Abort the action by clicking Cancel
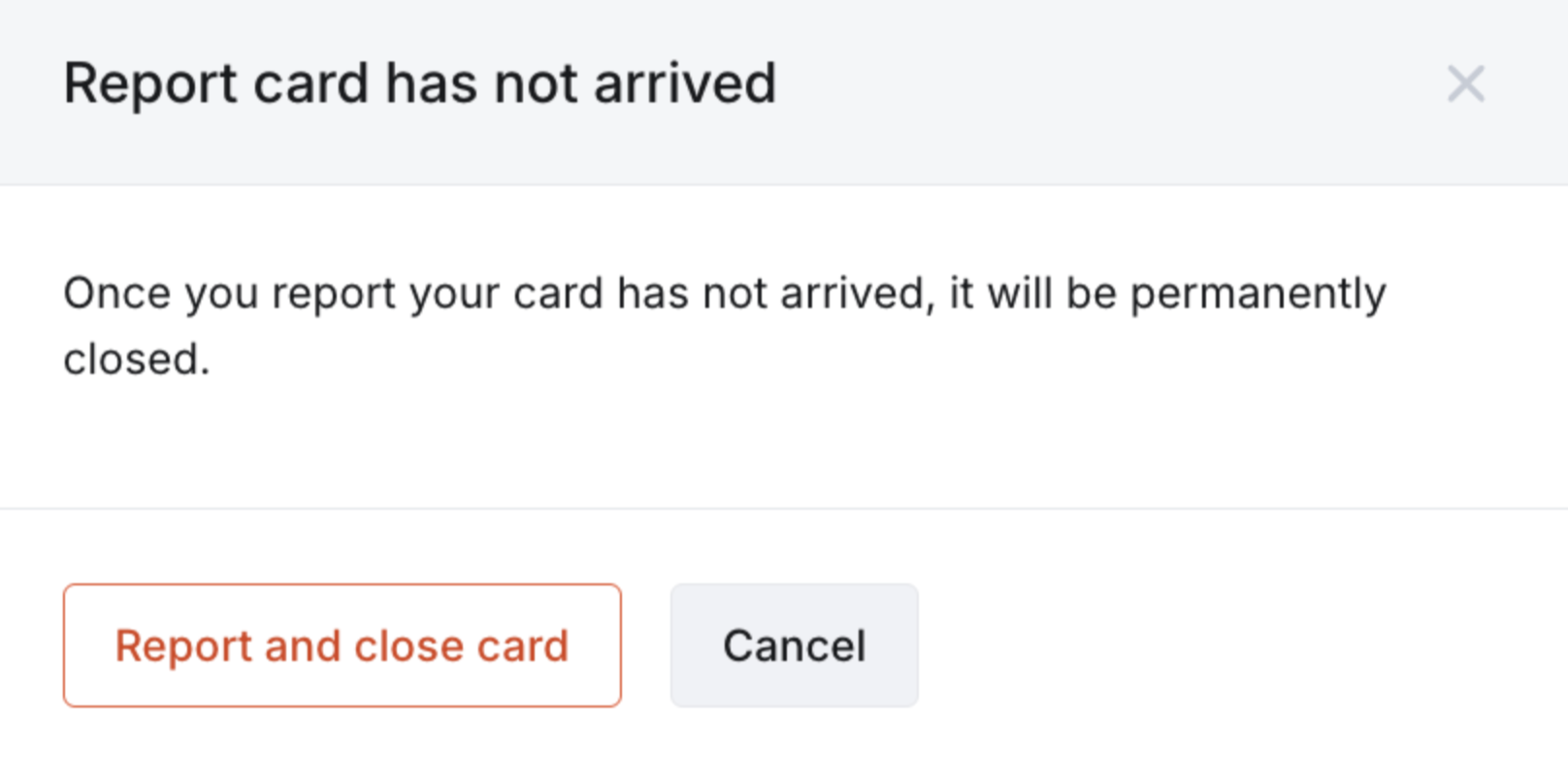Image resolution: width=1568 pixels, height=774 pixels. tap(794, 645)
